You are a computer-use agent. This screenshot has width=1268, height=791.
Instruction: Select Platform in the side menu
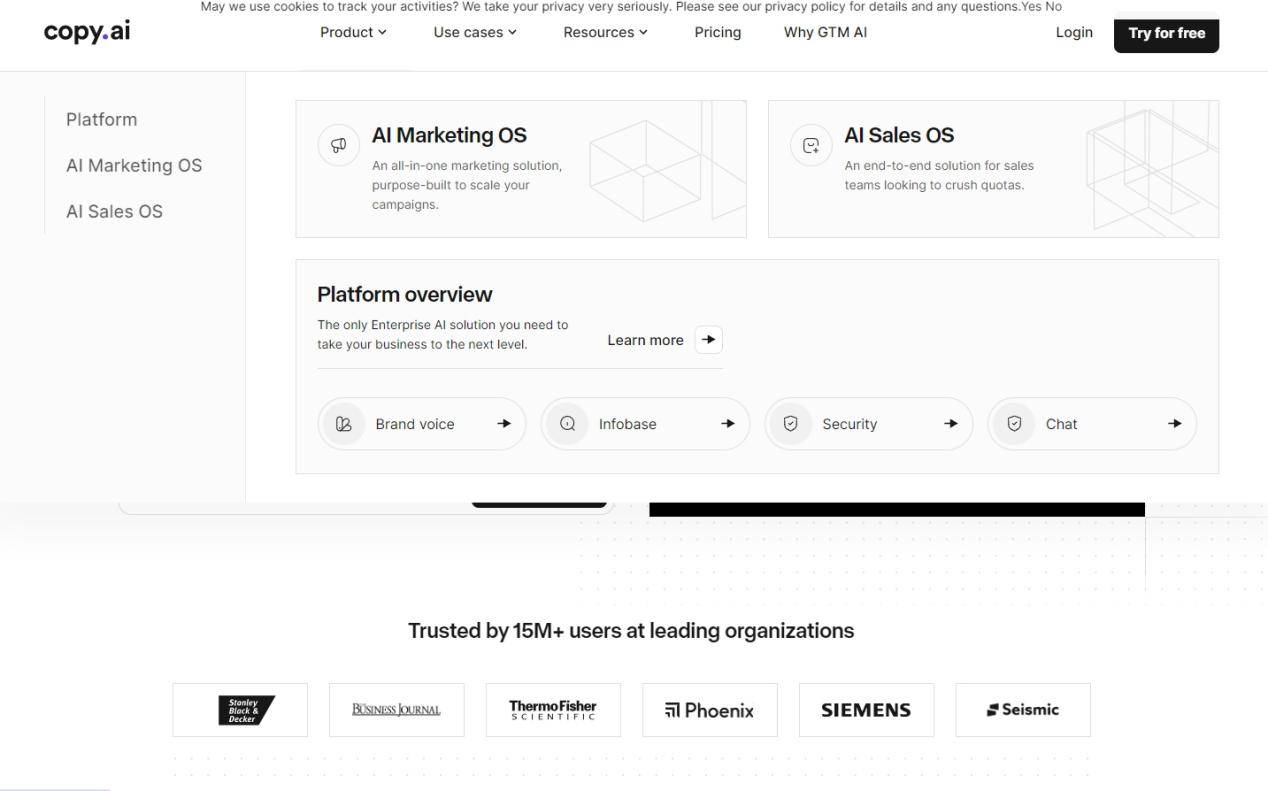pyautogui.click(x=102, y=119)
